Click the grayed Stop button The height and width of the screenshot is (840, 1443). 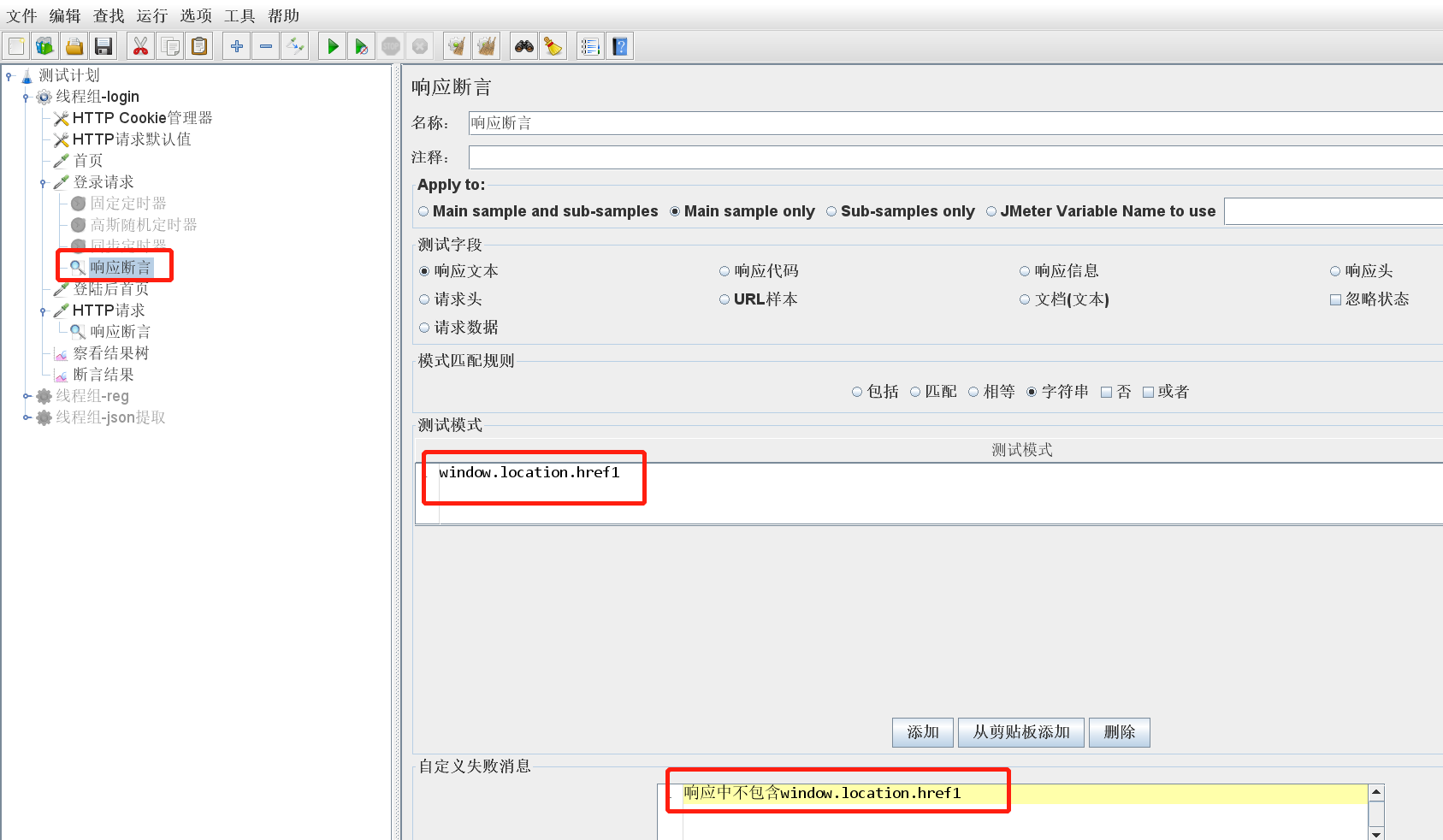(x=391, y=46)
